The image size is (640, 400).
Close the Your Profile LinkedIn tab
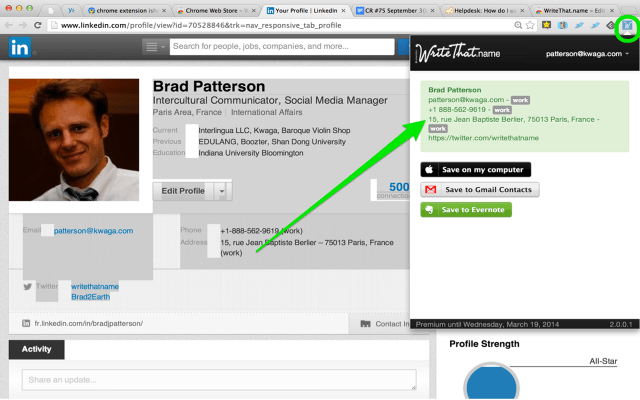(x=343, y=11)
